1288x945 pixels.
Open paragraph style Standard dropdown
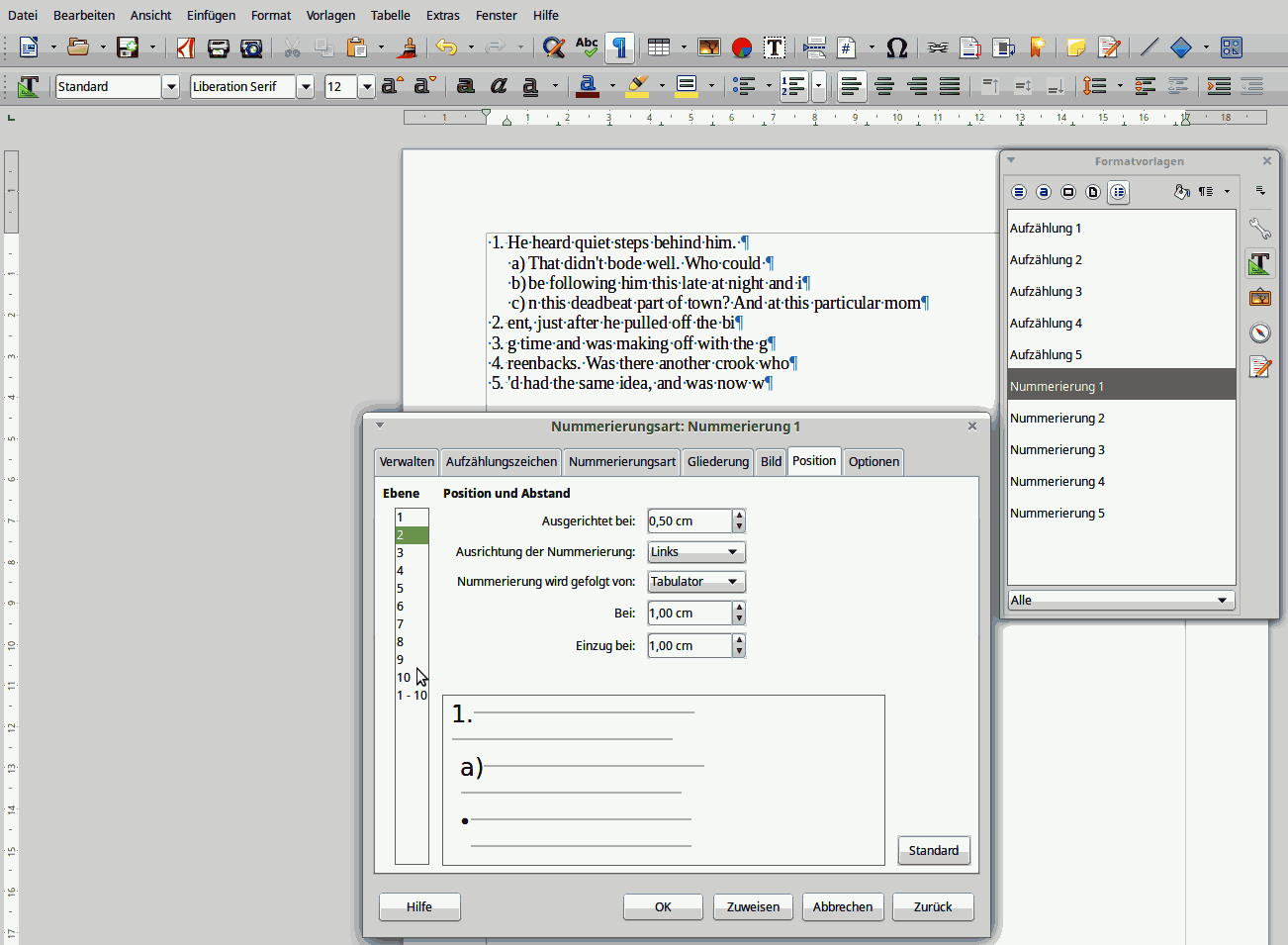point(170,87)
